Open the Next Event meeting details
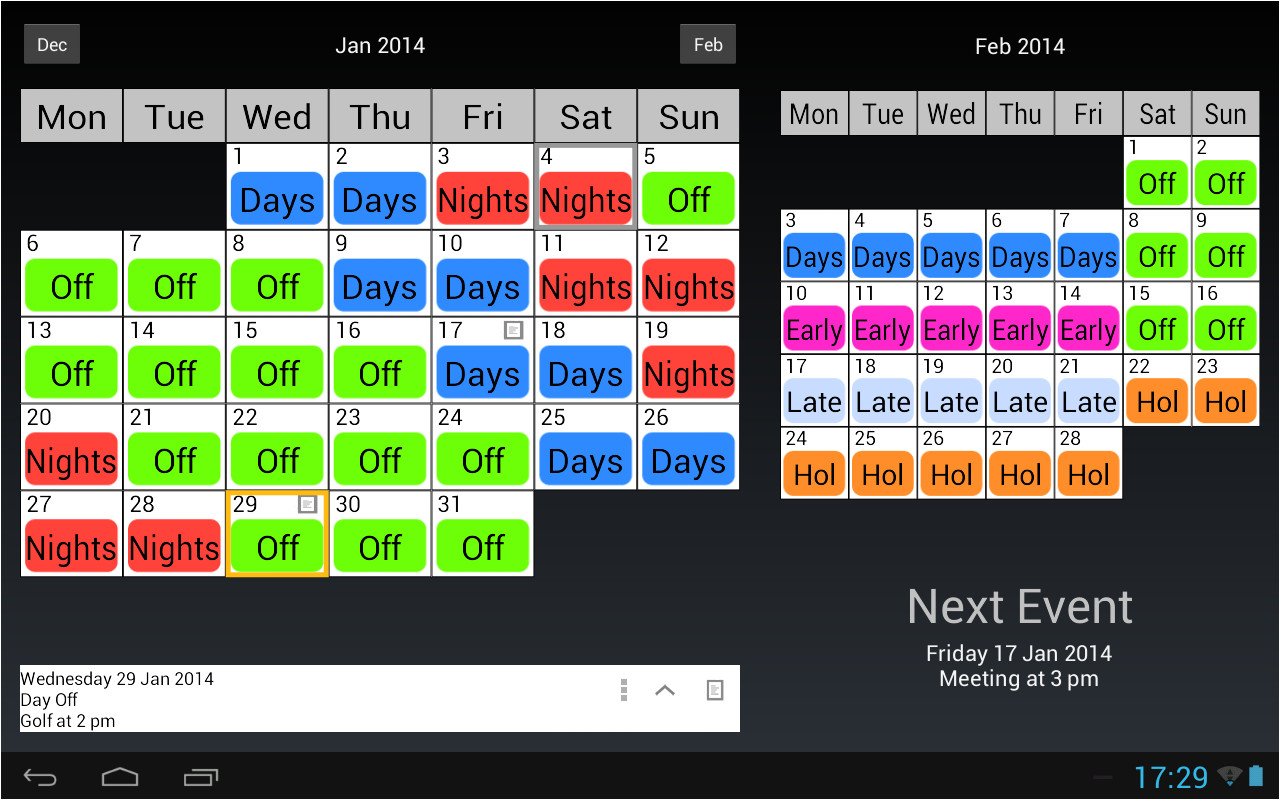Screen dimensions: 1280x800 [1019, 666]
